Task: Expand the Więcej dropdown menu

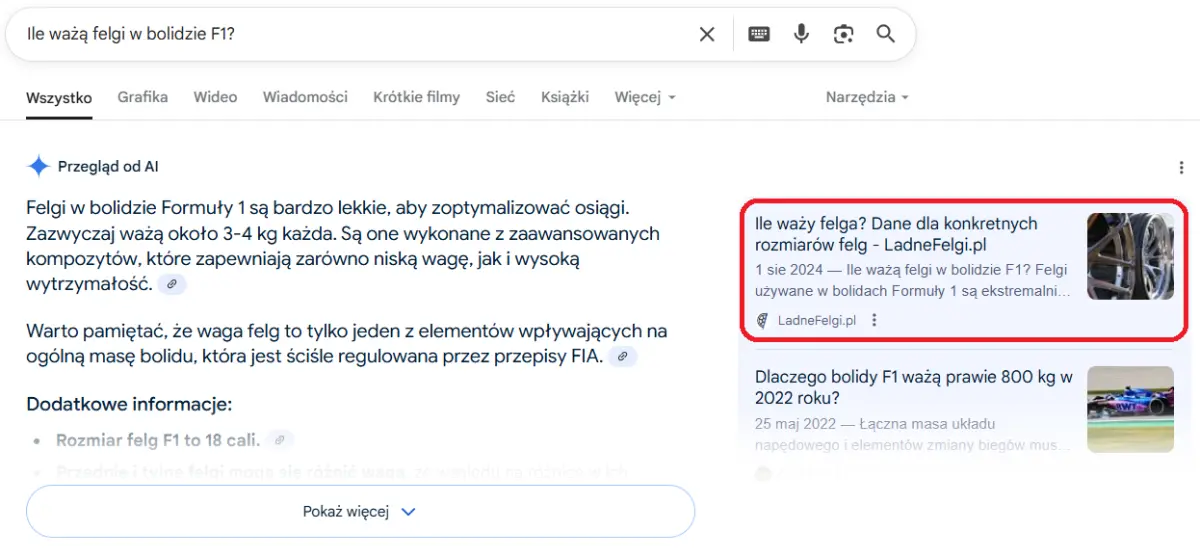Action: [x=645, y=97]
